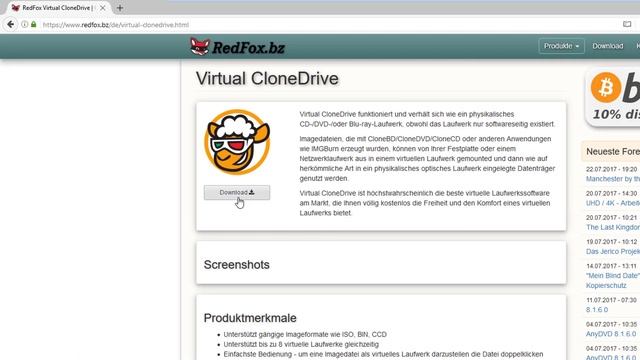The image size is (640, 360).
Task: Click the Download button under sheep logo
Action: click(x=237, y=192)
